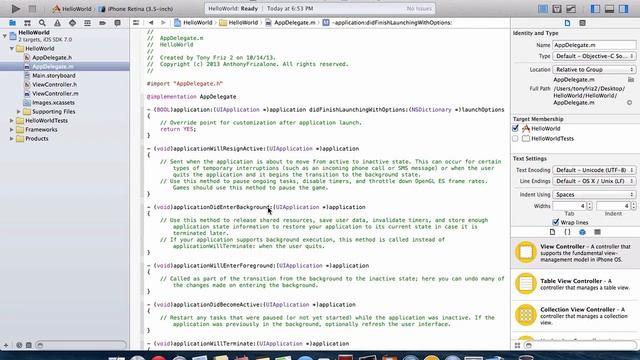Collapse the HelloWorld group folder
The width and height of the screenshot is (640, 360).
[12, 48]
